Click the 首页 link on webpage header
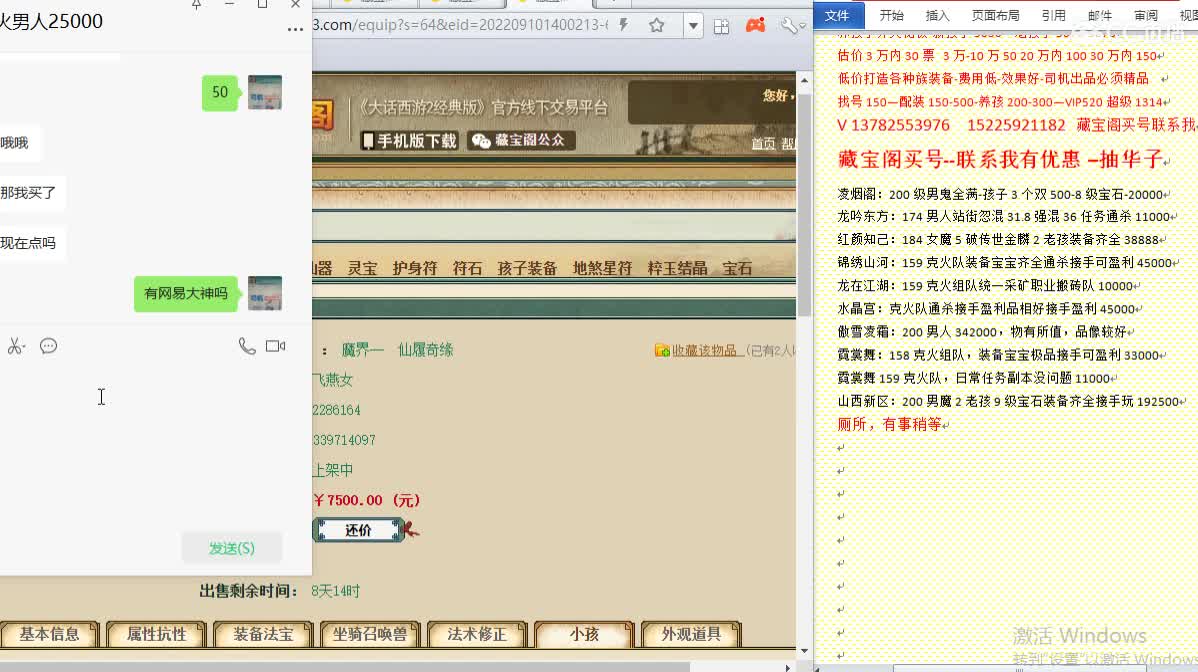This screenshot has width=1198, height=672. [763, 144]
